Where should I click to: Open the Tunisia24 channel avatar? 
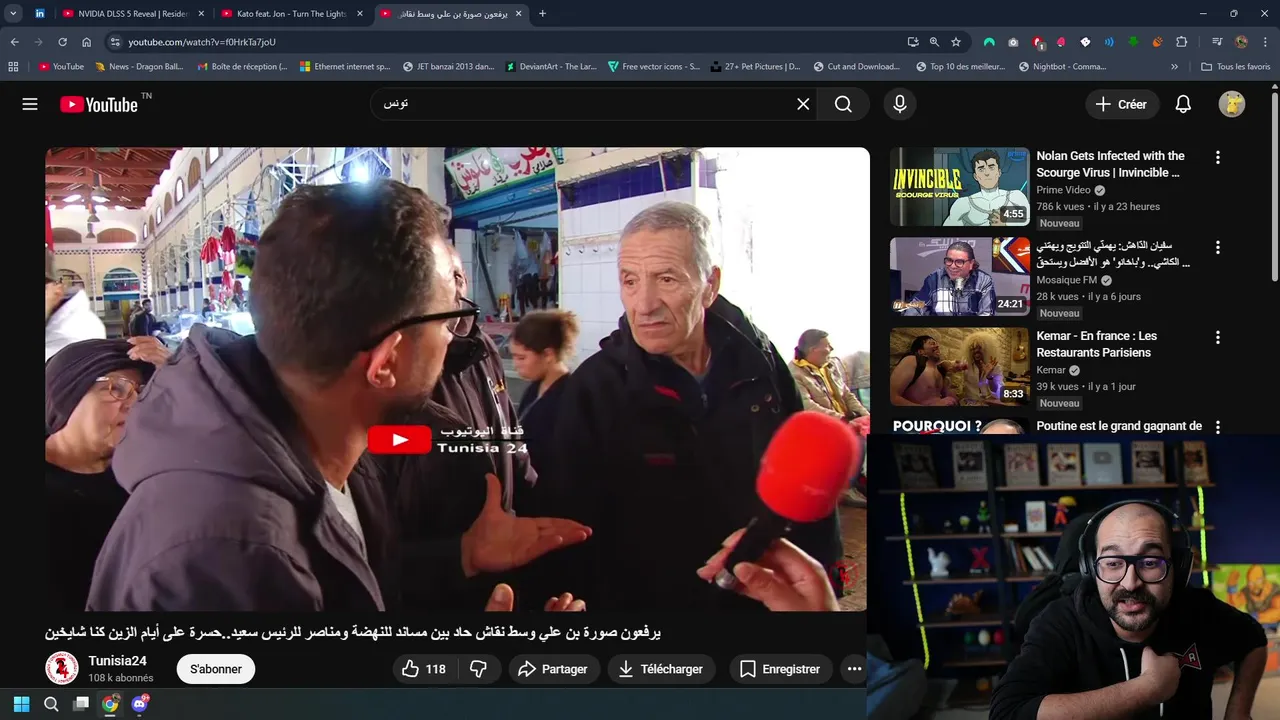62,668
